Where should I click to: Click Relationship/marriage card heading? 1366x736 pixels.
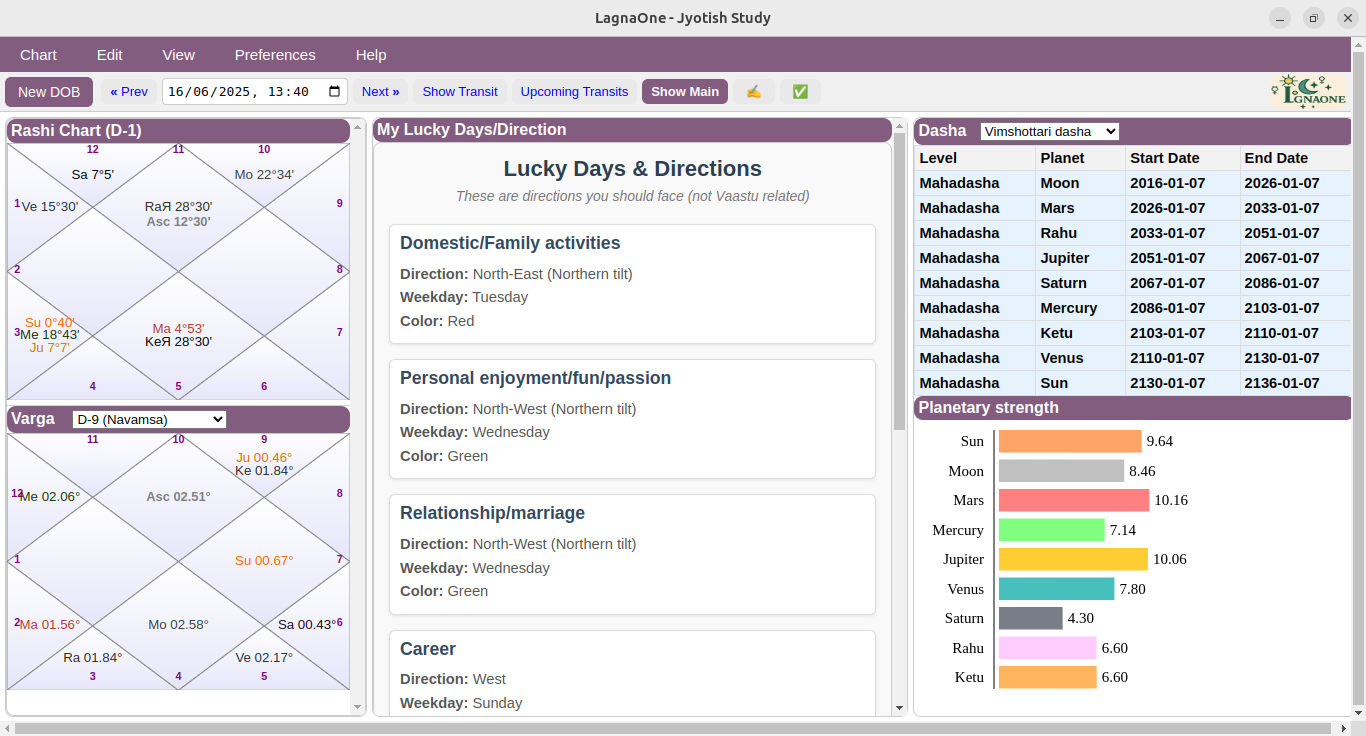[x=492, y=513]
